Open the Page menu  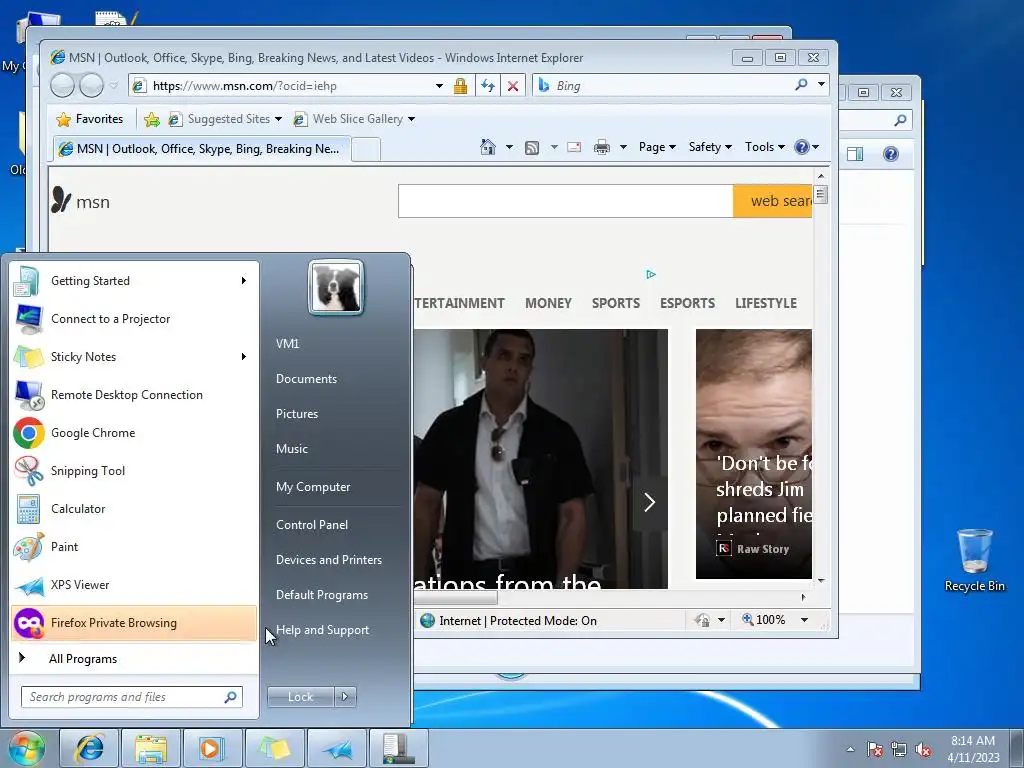[x=657, y=147]
